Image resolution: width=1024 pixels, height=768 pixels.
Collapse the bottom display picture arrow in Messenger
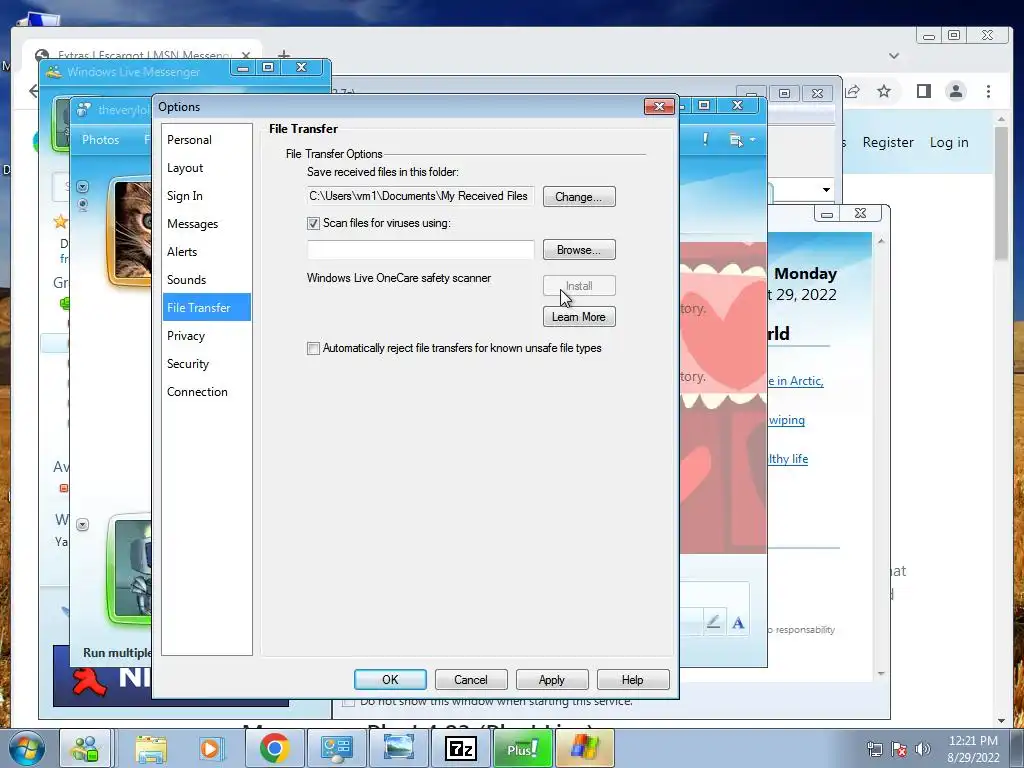coord(82,524)
